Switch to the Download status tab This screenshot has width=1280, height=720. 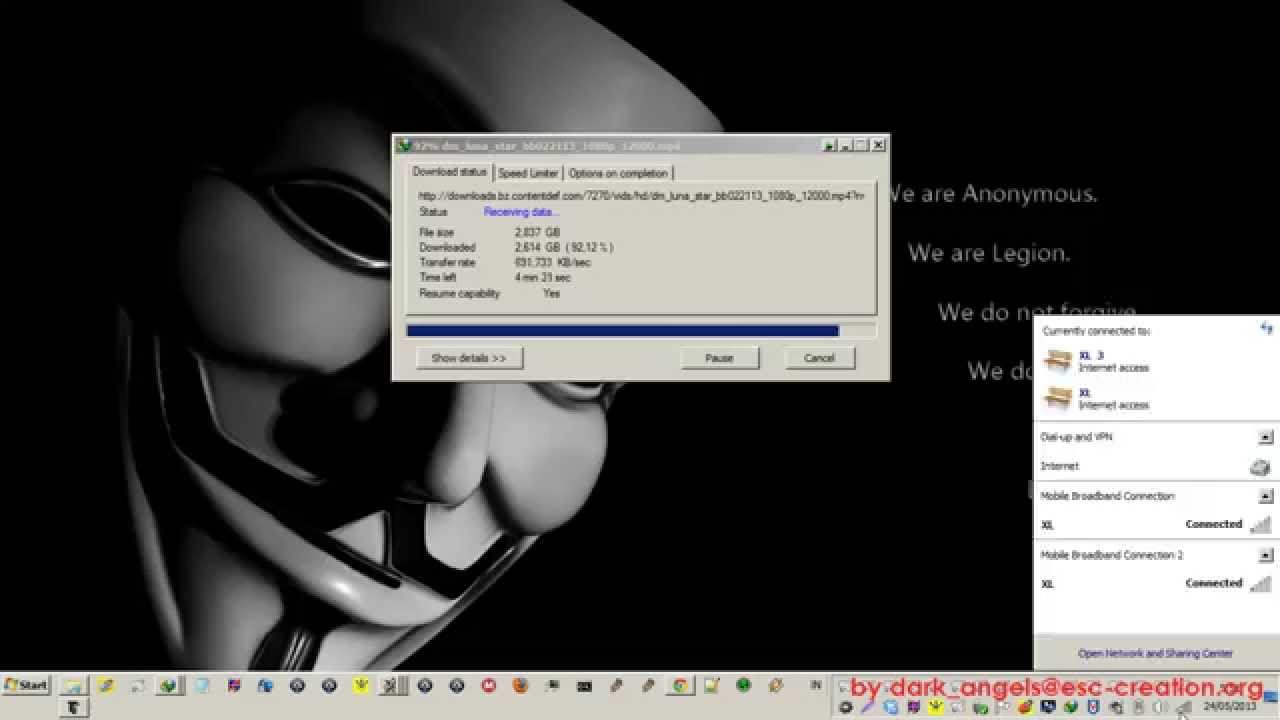pyautogui.click(x=449, y=172)
